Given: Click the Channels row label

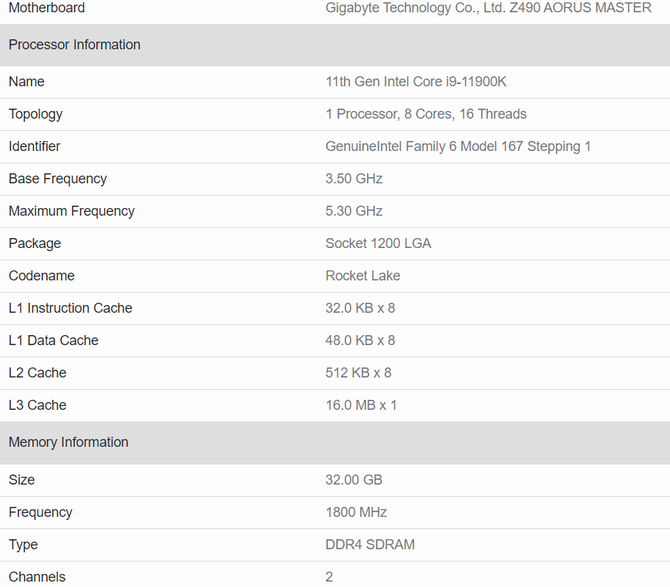Looking at the screenshot, I should [37, 577].
